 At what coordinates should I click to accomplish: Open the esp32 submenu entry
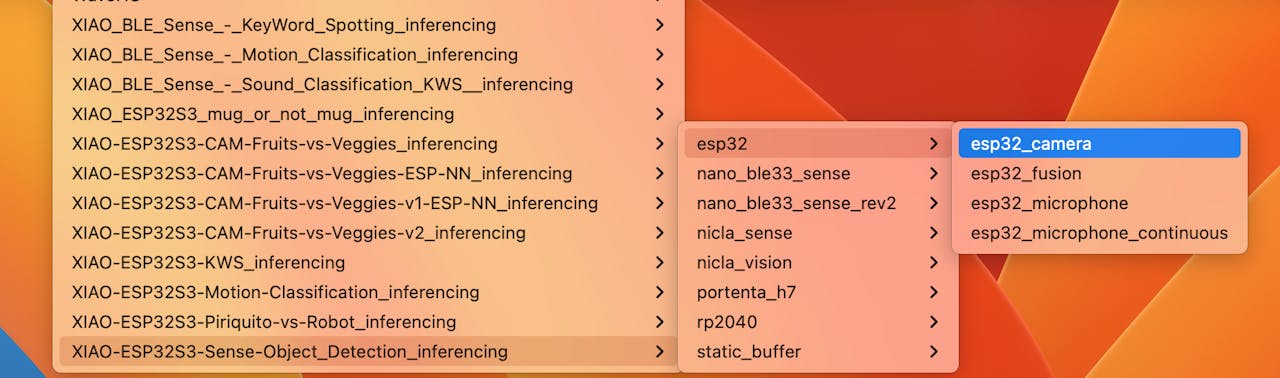[818, 144]
